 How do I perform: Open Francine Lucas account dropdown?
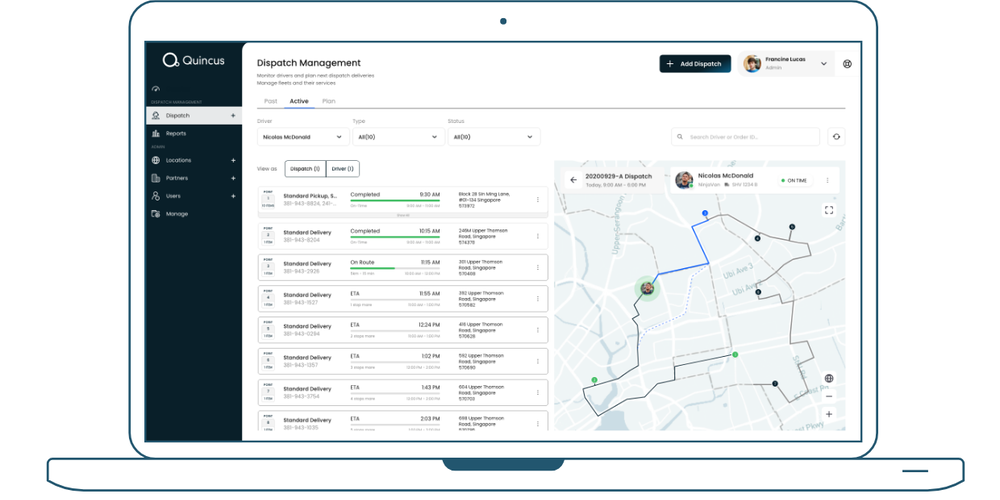[x=823, y=64]
